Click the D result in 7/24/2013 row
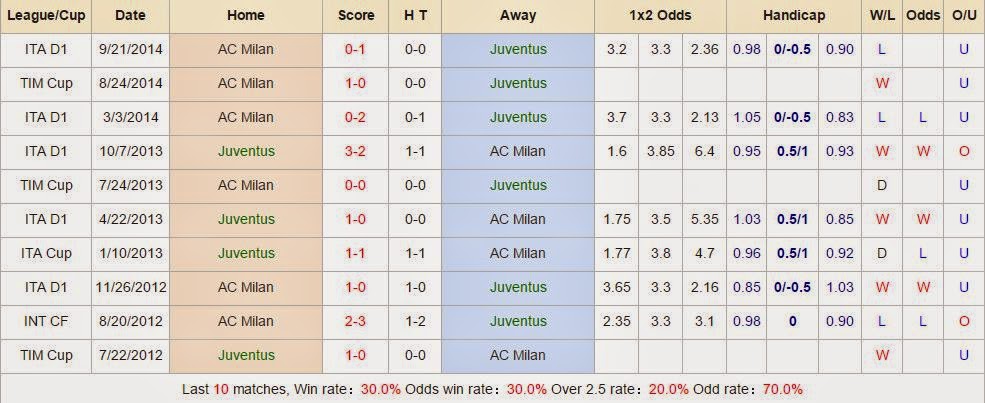The image size is (985, 403). tap(882, 186)
